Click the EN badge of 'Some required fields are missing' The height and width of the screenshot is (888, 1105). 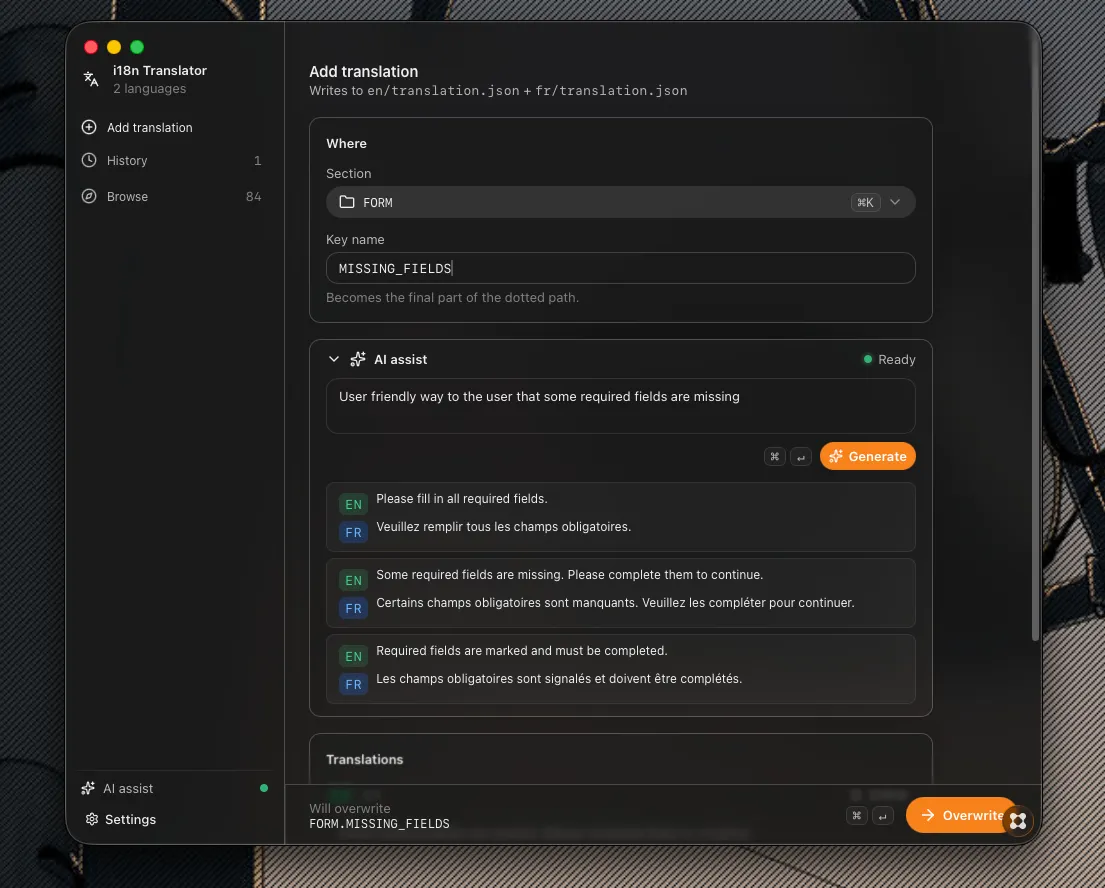[353, 581]
